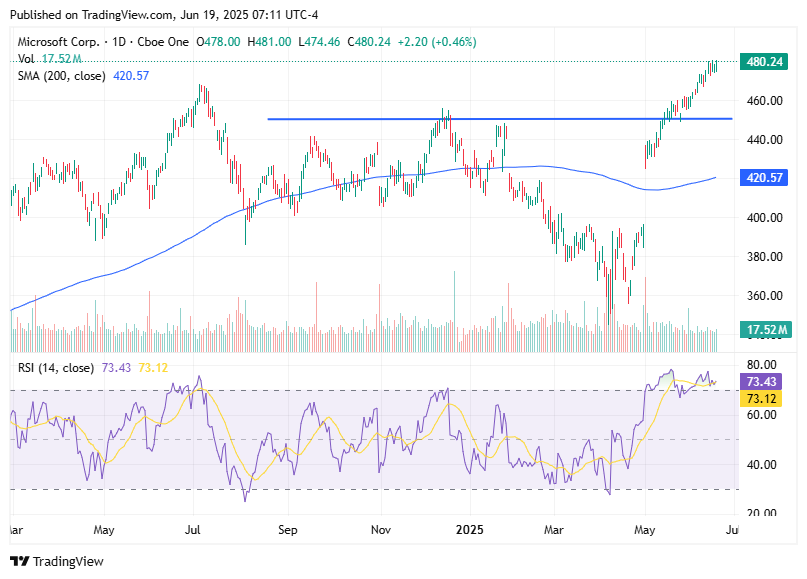
Task: Click the 2025 year label on time axis
Action: (469, 530)
